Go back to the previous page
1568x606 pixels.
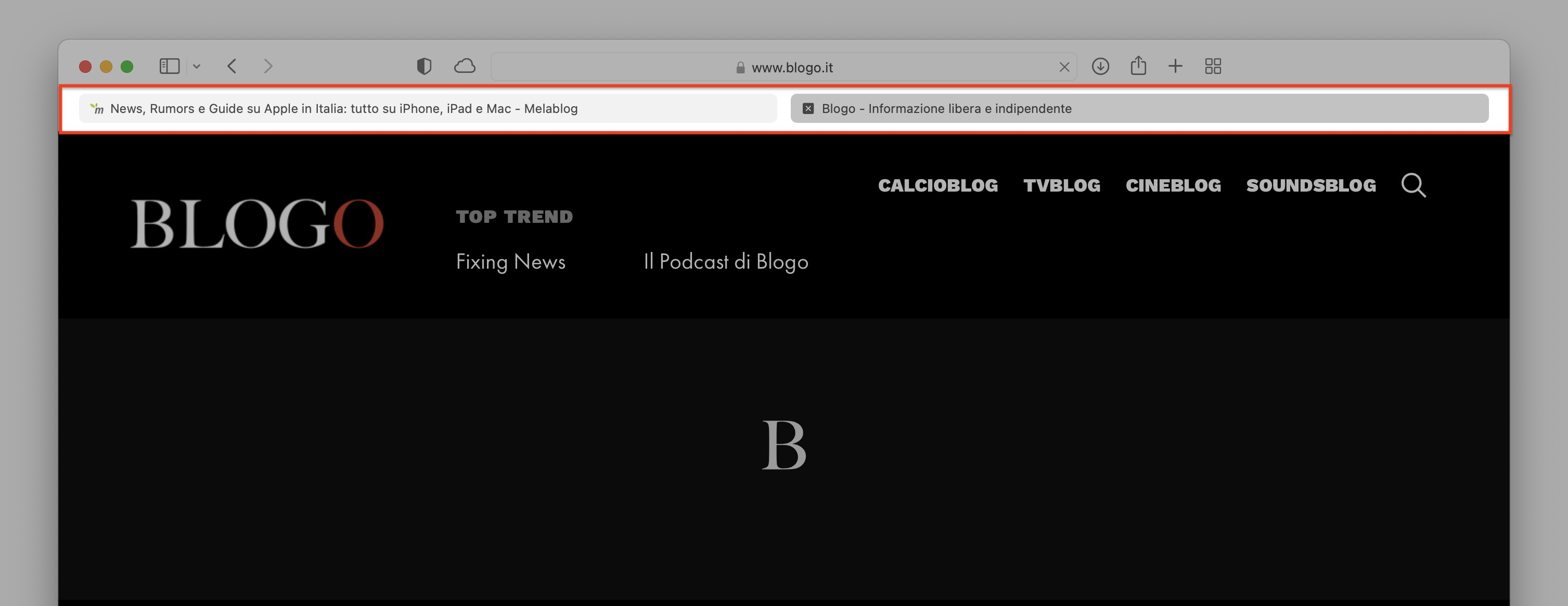(232, 66)
